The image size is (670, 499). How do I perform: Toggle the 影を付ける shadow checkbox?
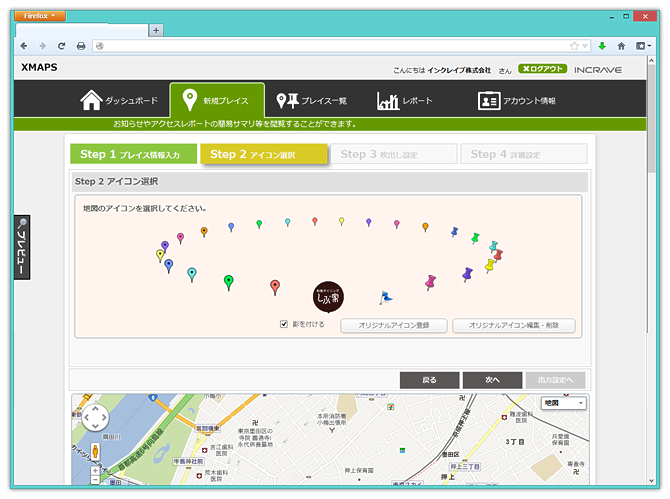click(284, 324)
